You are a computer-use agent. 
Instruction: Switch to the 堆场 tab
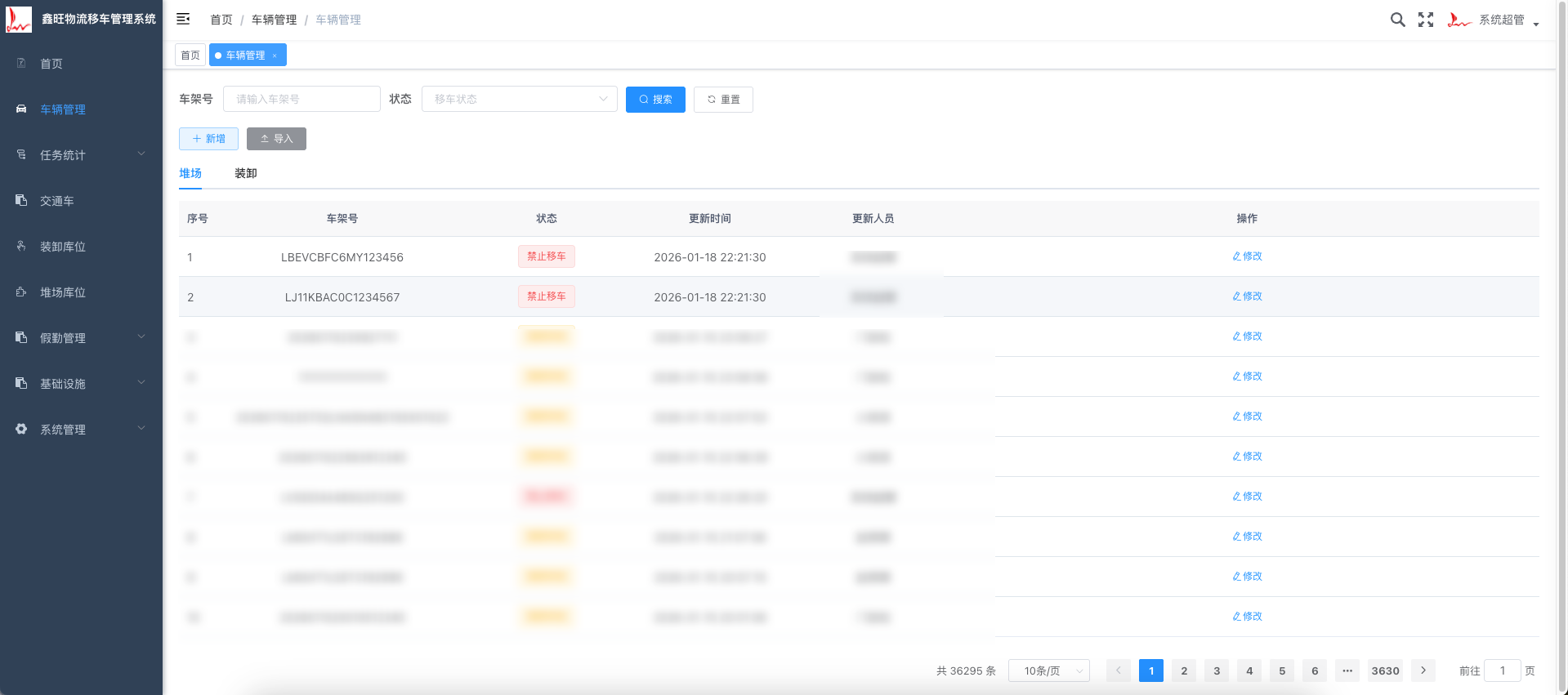tap(190, 173)
